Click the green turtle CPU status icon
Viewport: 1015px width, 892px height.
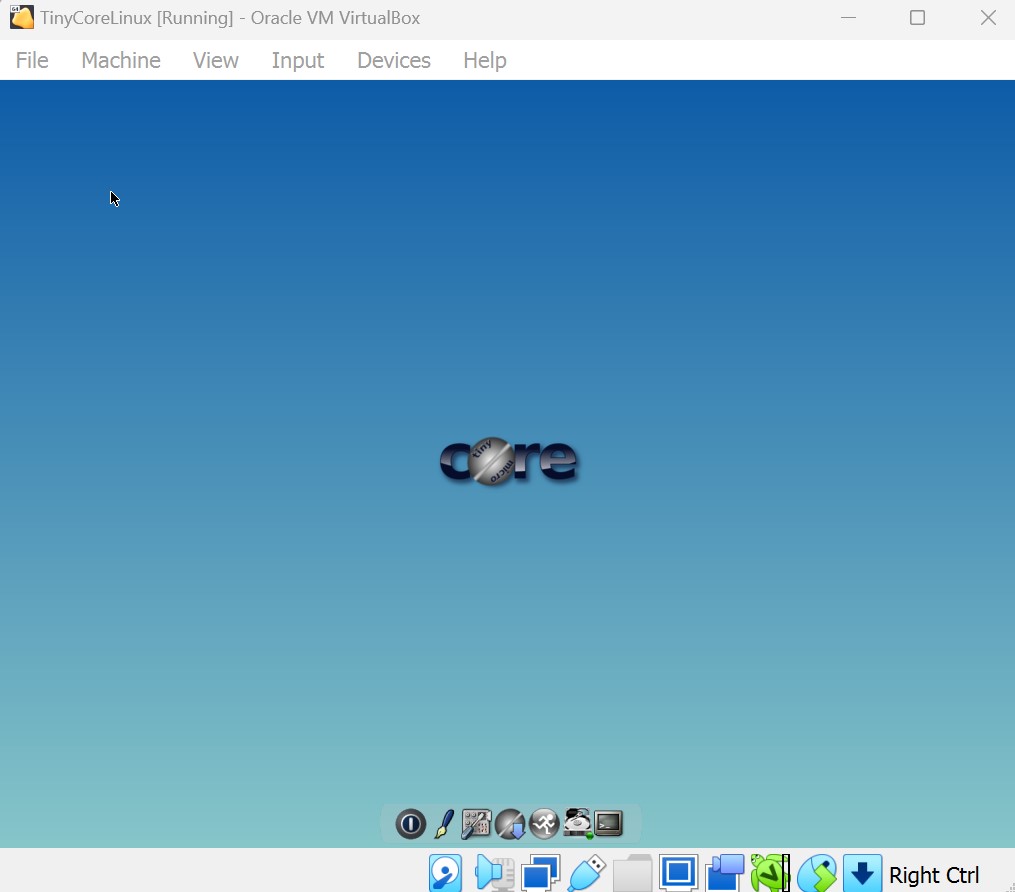tap(770, 873)
